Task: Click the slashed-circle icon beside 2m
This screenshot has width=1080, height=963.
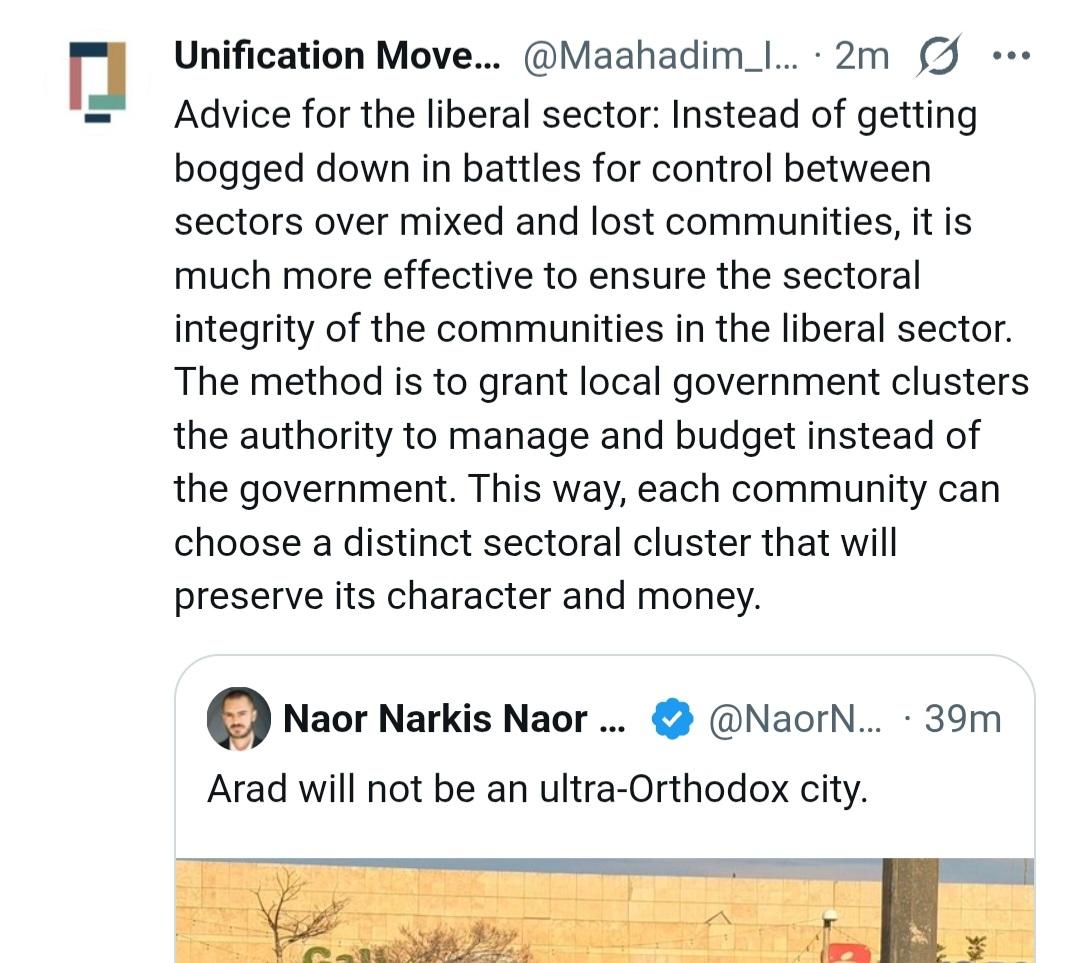Action: point(938,57)
